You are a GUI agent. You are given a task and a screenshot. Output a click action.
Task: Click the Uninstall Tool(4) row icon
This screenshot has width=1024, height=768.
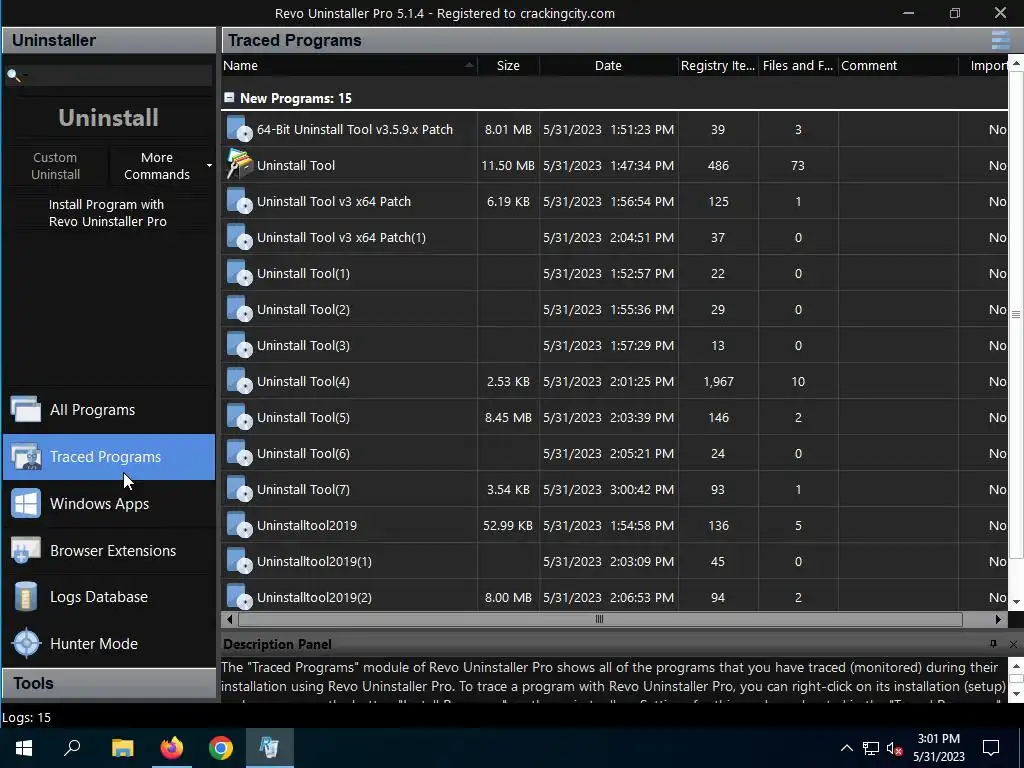pyautogui.click(x=239, y=381)
